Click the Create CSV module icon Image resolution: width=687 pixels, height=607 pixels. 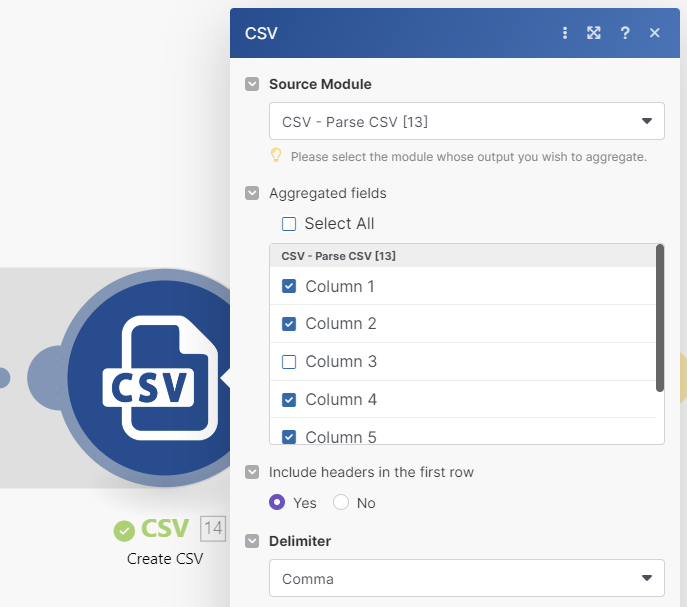click(x=149, y=378)
